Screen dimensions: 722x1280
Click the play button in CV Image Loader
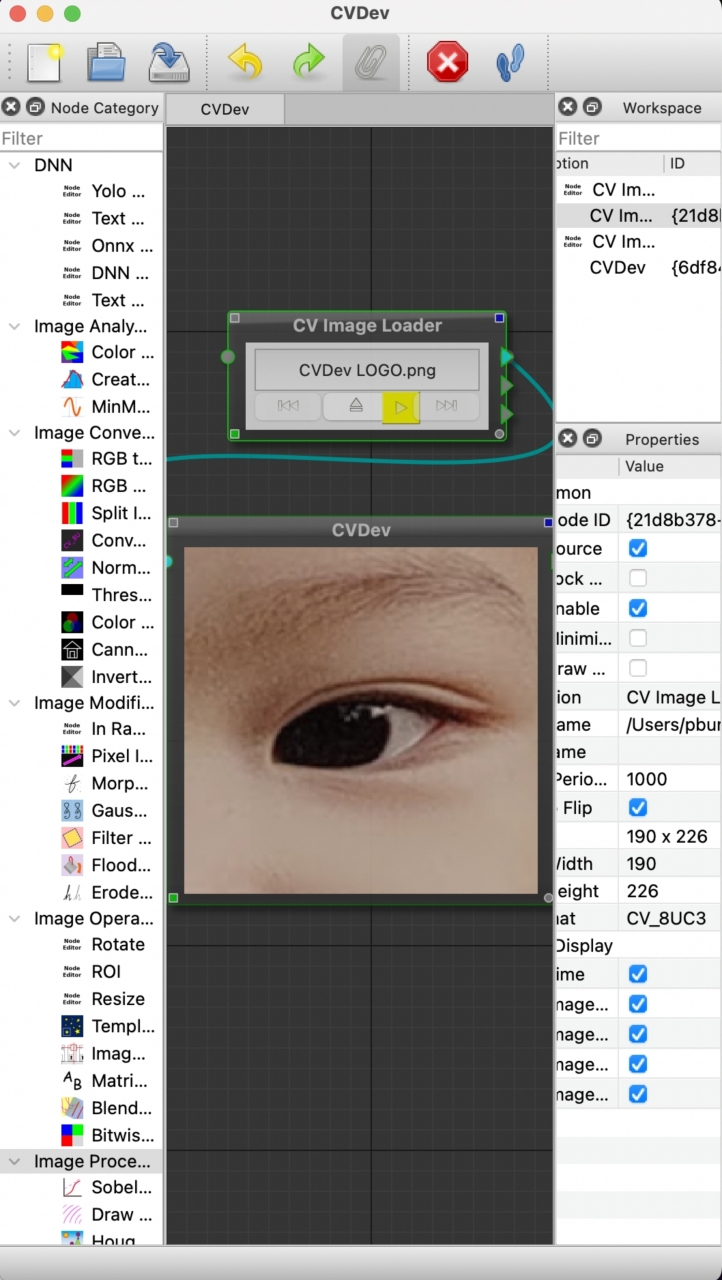coord(400,407)
